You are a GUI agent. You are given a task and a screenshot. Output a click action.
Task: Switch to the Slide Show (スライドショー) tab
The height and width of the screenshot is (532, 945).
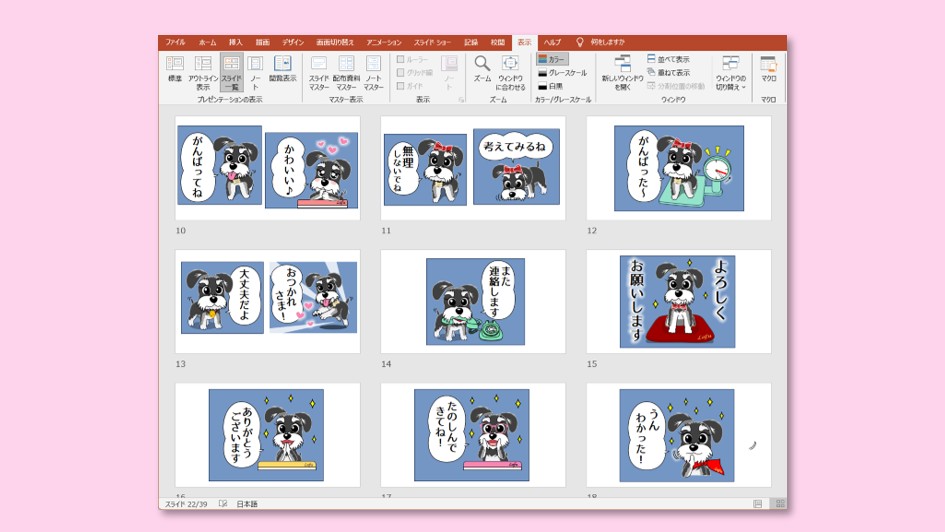pyautogui.click(x=432, y=42)
